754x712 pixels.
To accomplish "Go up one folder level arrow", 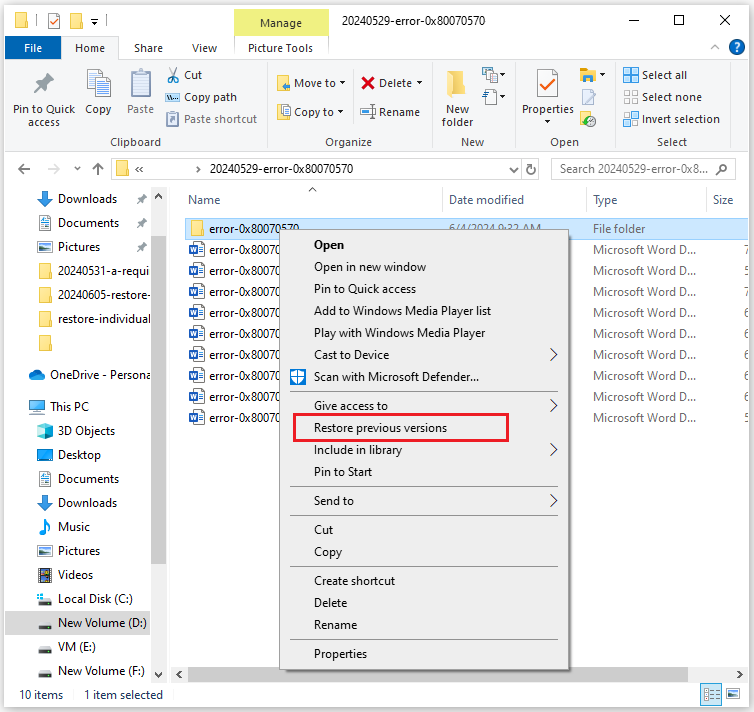I will tap(98, 169).
